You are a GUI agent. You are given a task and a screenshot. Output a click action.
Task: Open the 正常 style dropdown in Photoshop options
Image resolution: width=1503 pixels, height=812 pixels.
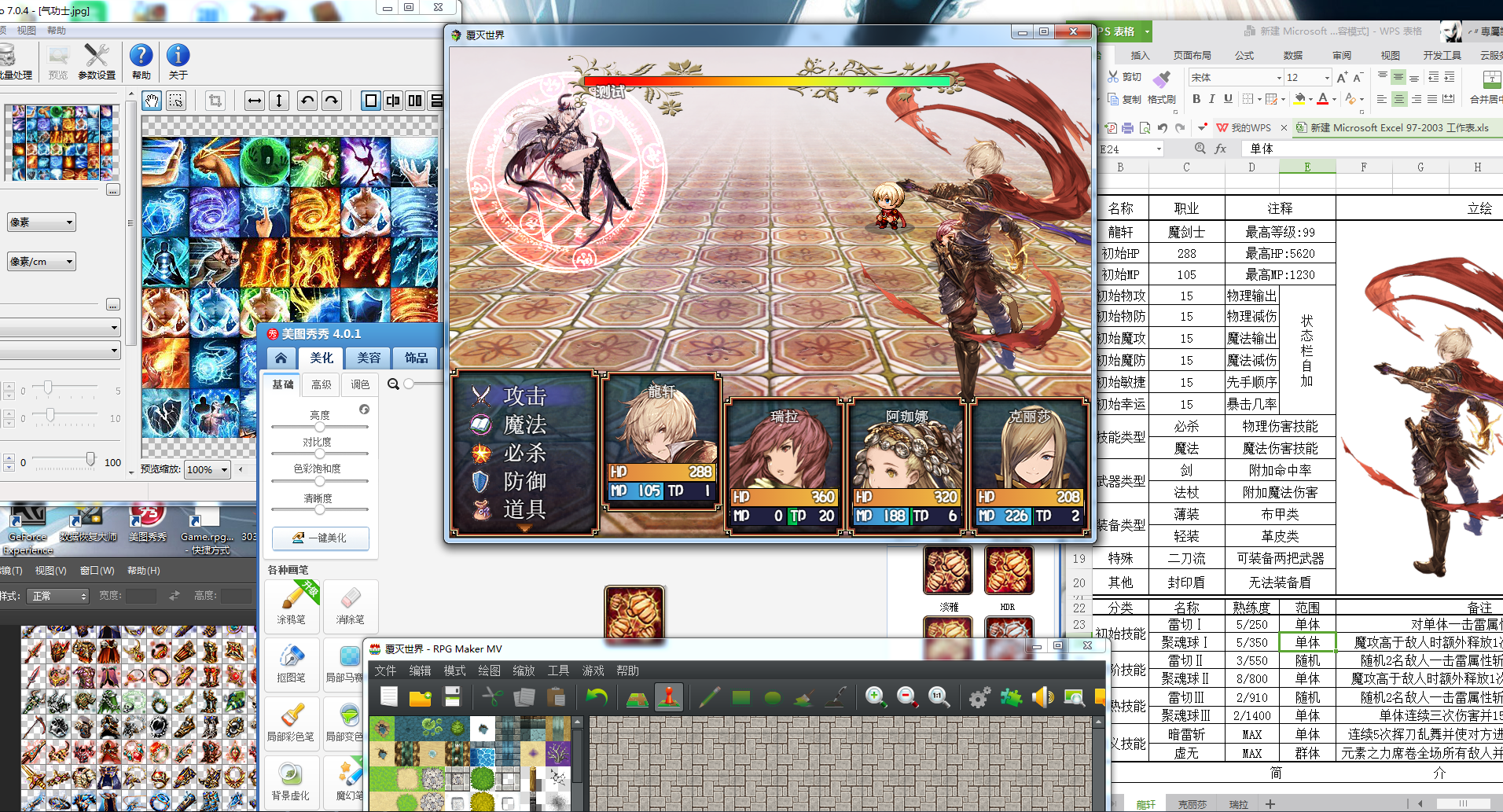tap(58, 596)
